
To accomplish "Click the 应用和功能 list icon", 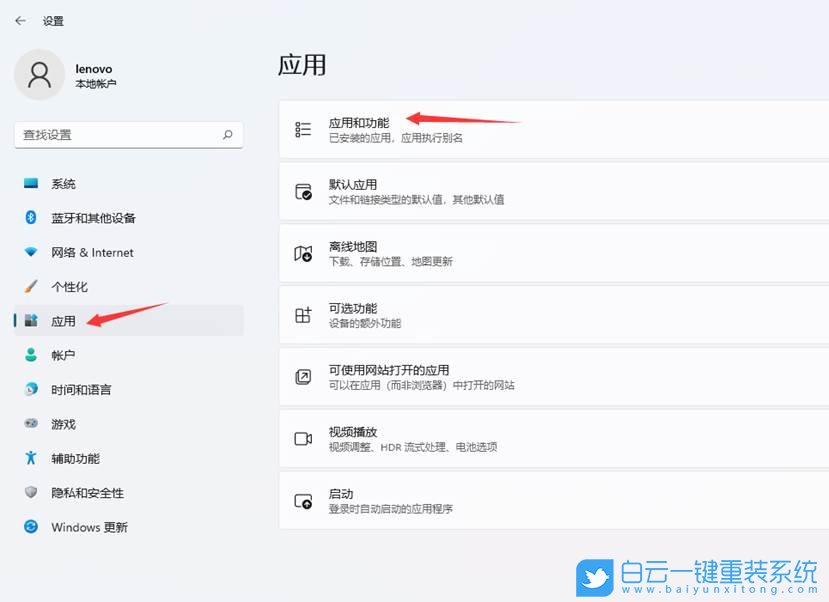I will [303, 127].
